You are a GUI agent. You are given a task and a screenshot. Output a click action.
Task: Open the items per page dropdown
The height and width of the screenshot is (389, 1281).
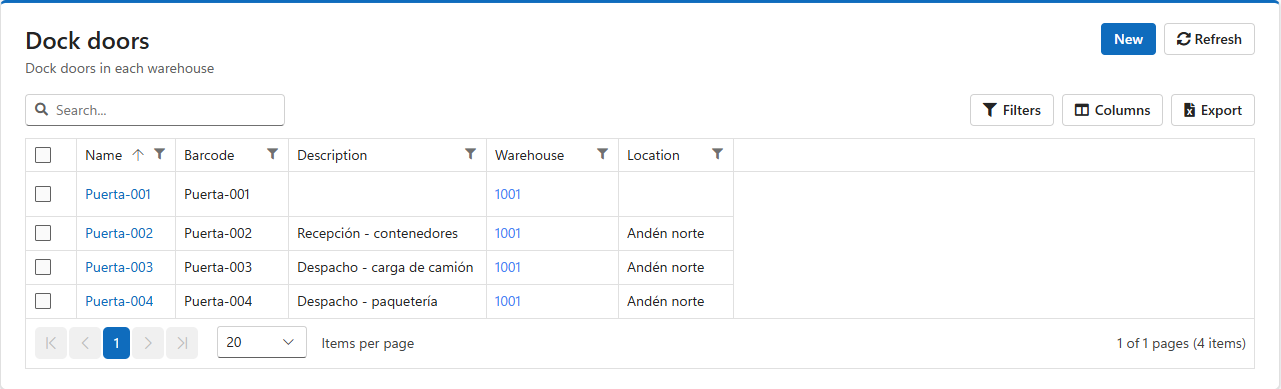pyautogui.click(x=262, y=342)
